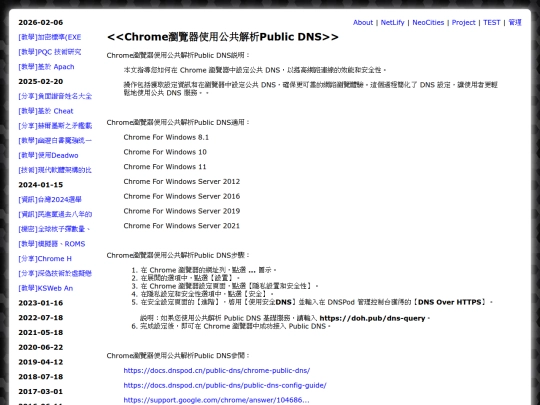540x405 pixels.
Task: Open sidebar article '[分享]Chrome H'
Action: (x=45, y=258)
